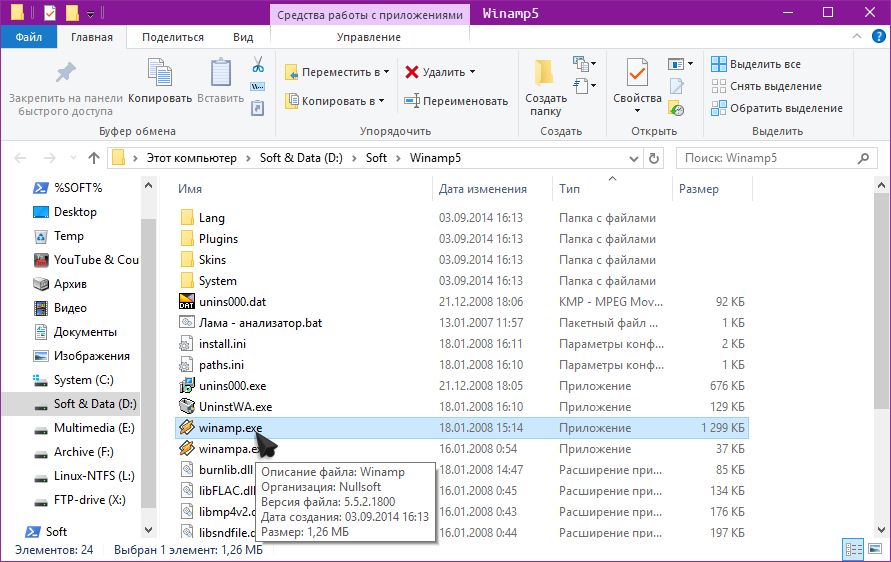Switch to the Вид ribbon tab
Image resolution: width=891 pixels, height=562 pixels.
coord(243,37)
